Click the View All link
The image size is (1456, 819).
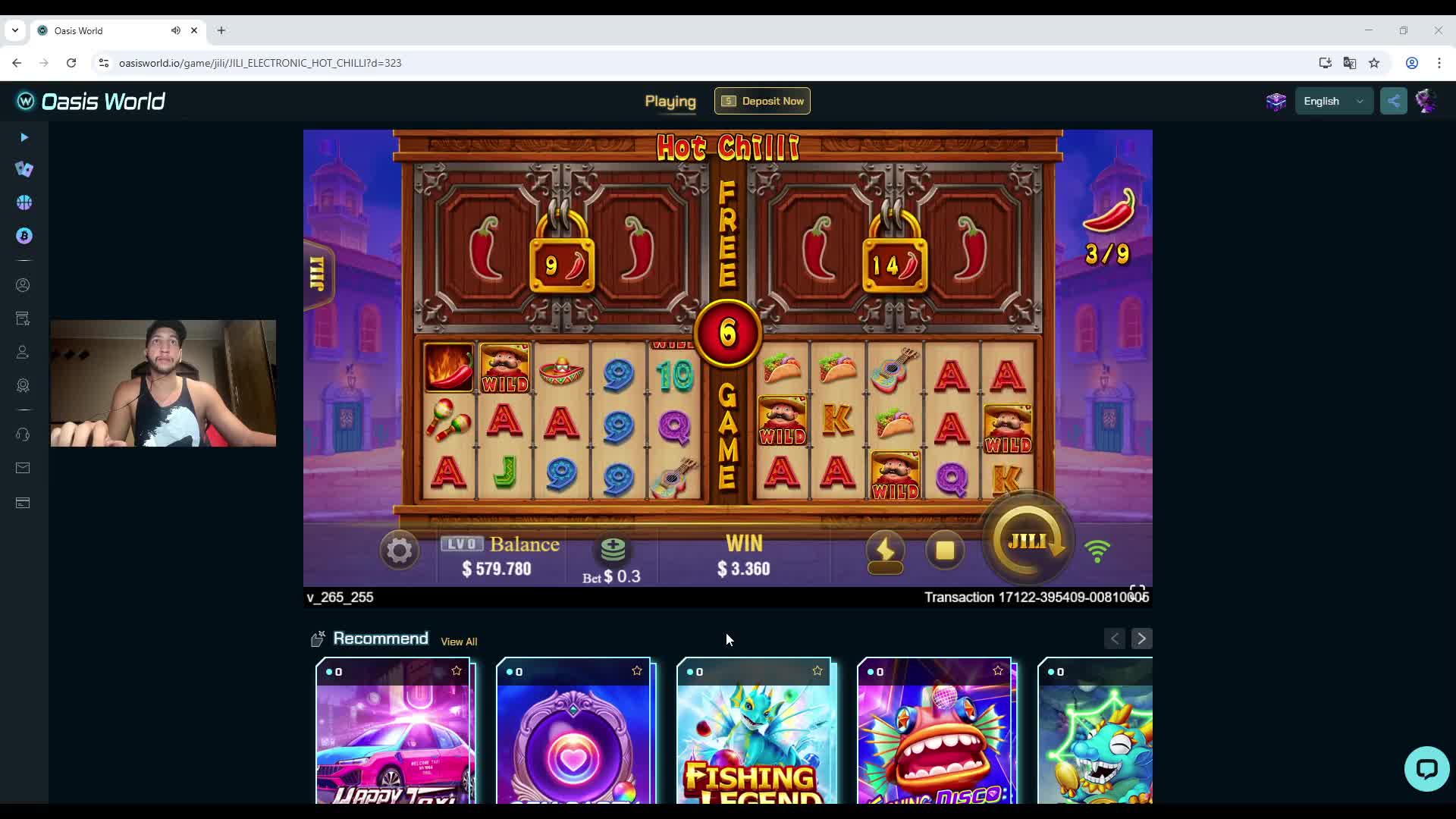pos(459,642)
